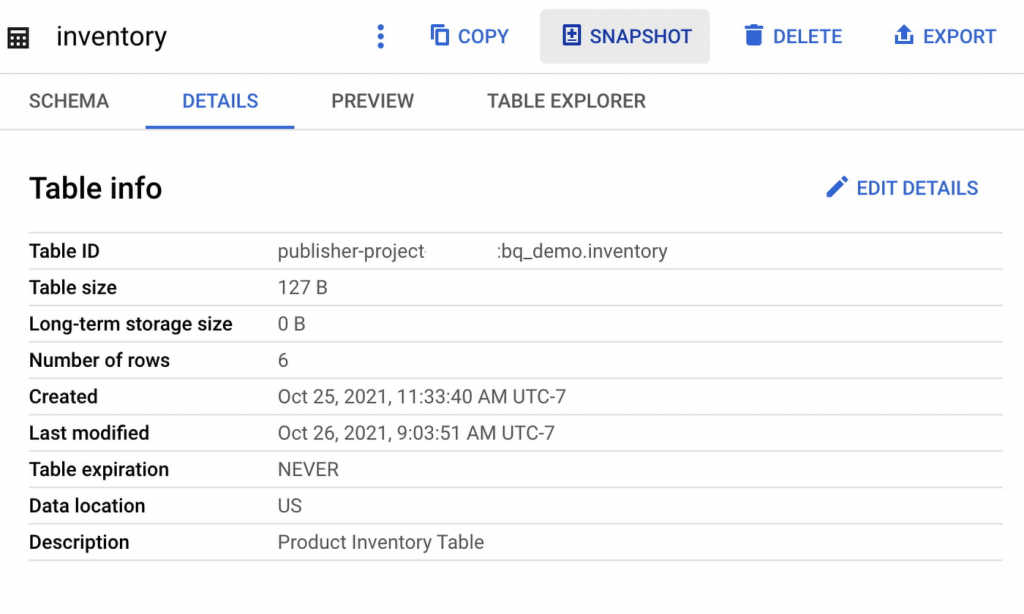Open the PREVIEW tab
This screenshot has height=614, width=1024.
coord(372,101)
